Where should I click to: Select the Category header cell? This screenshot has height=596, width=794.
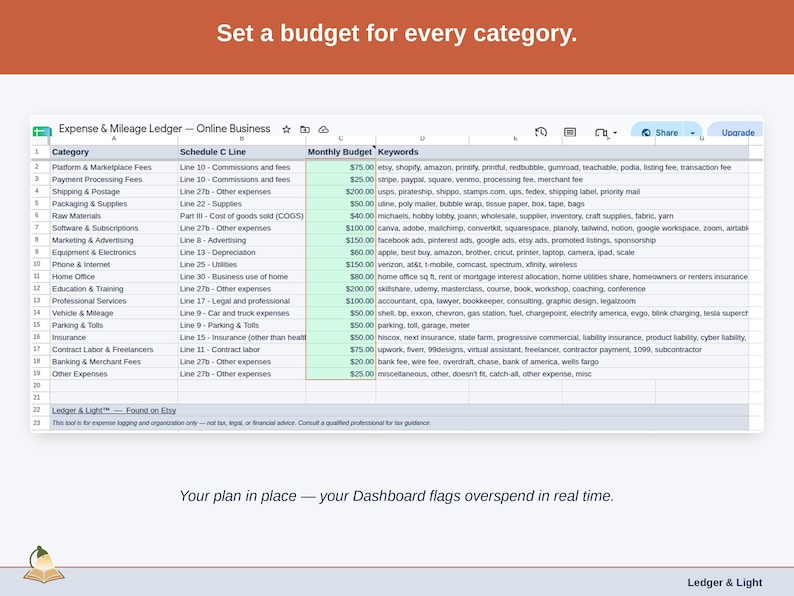(x=114, y=152)
